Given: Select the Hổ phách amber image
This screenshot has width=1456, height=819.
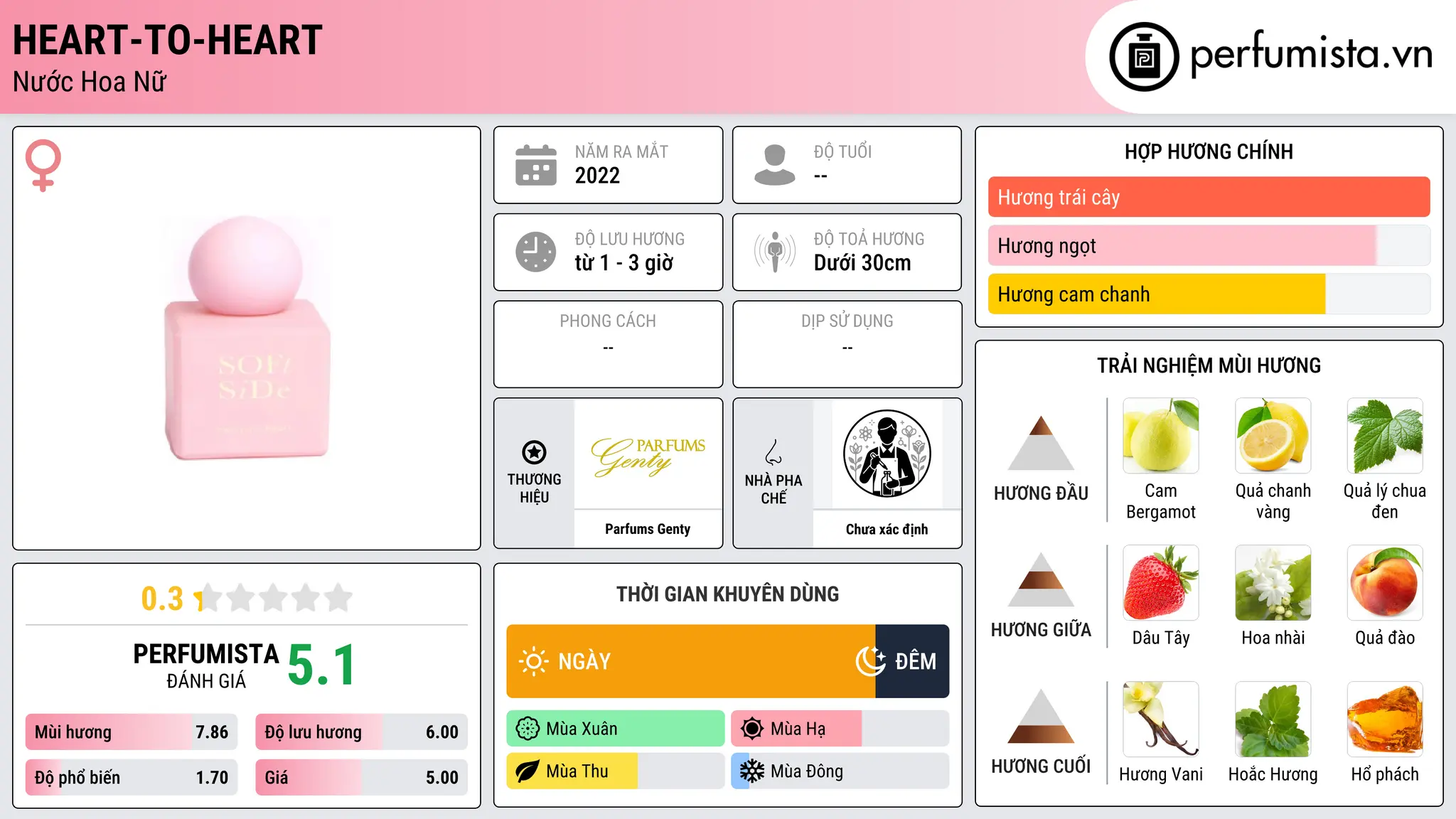Looking at the screenshot, I should pos(1385,719).
